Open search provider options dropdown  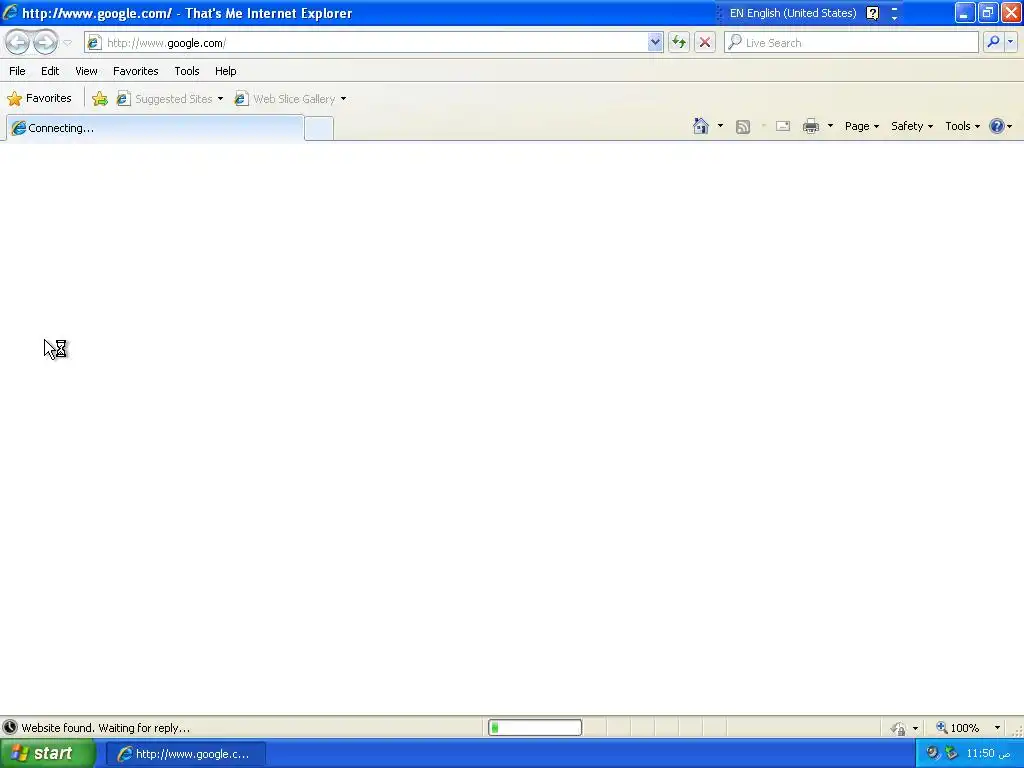(1010, 42)
